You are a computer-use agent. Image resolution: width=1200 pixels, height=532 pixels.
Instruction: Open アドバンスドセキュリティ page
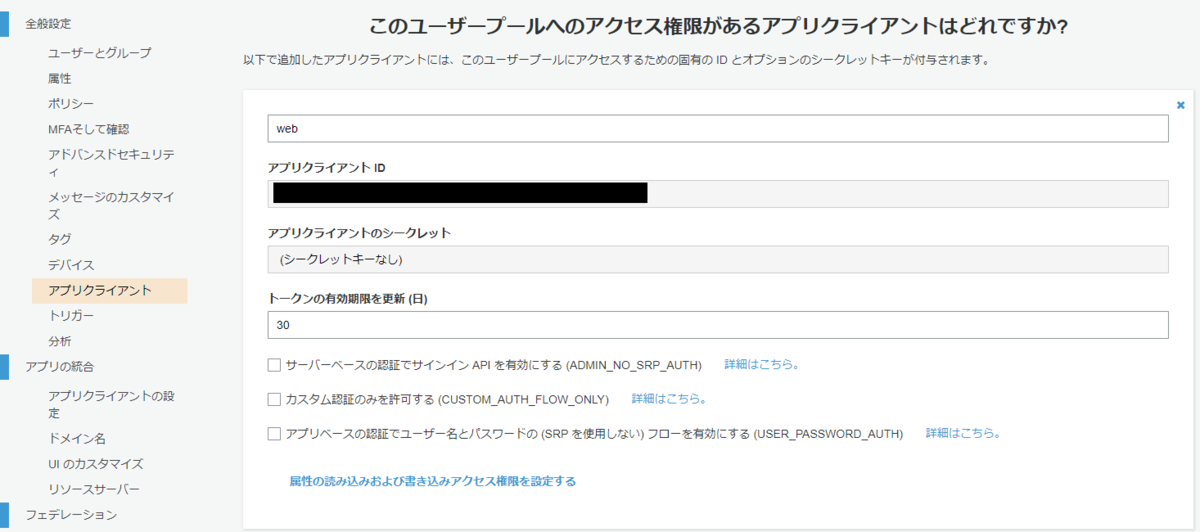point(111,163)
